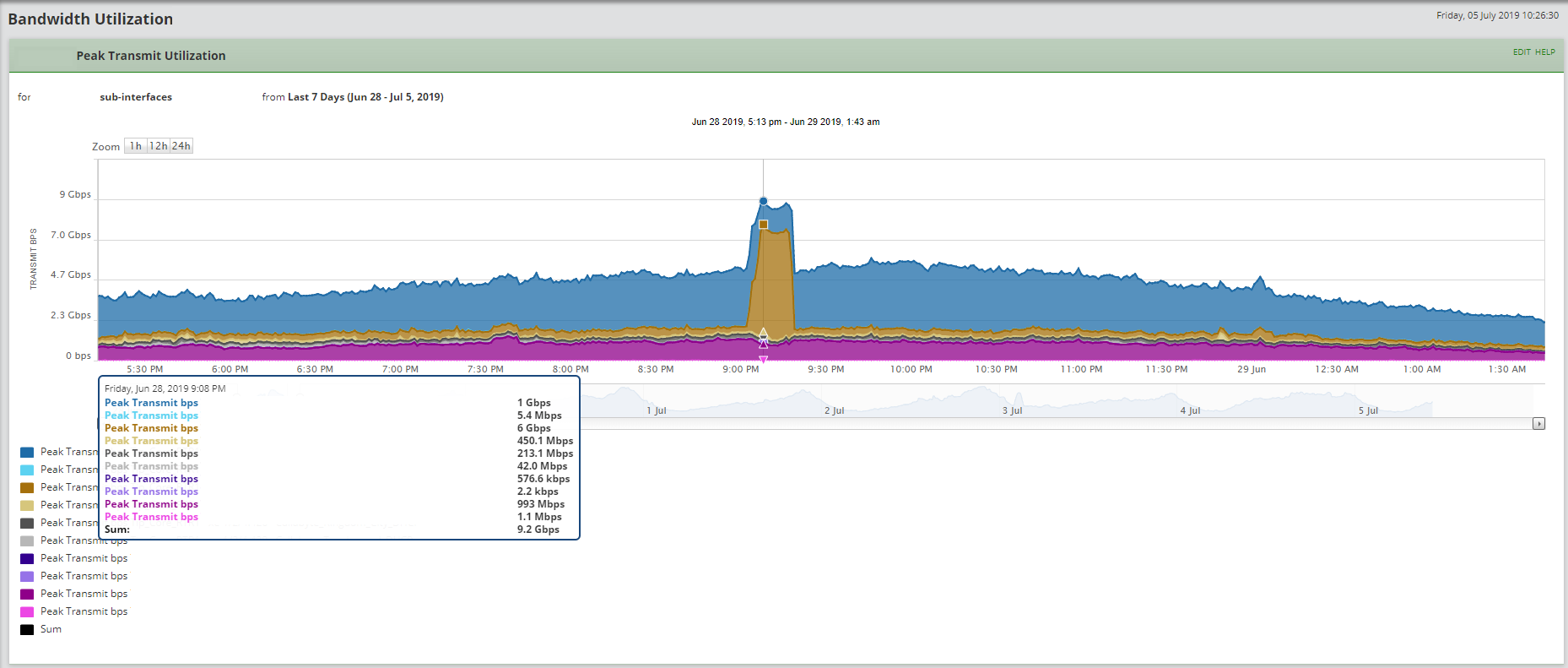Toggle the dark gray legend swatch
Viewport: 1568px width, 668px height.
pyautogui.click(x=27, y=524)
